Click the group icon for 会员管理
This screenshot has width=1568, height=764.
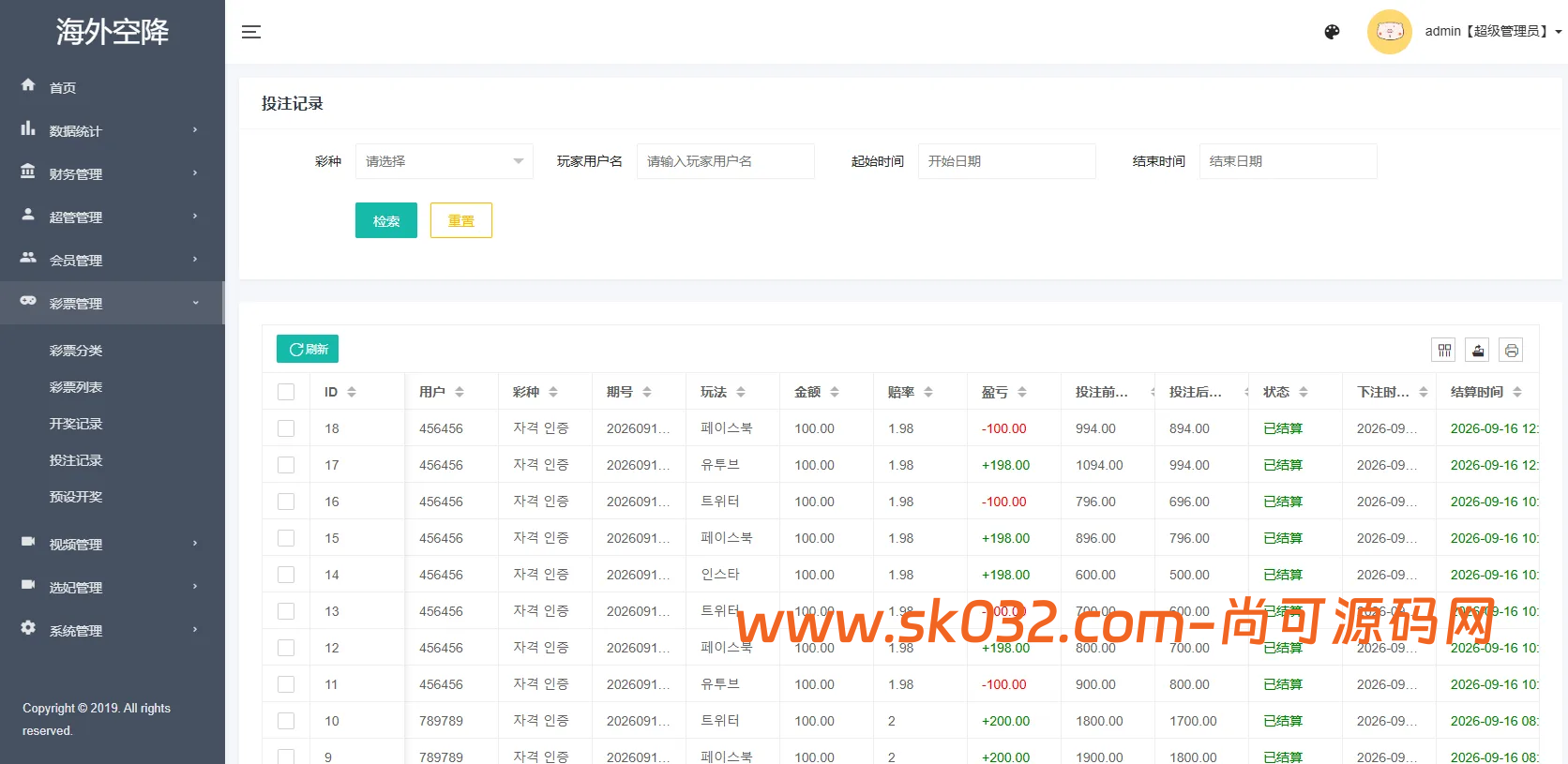tap(28, 258)
